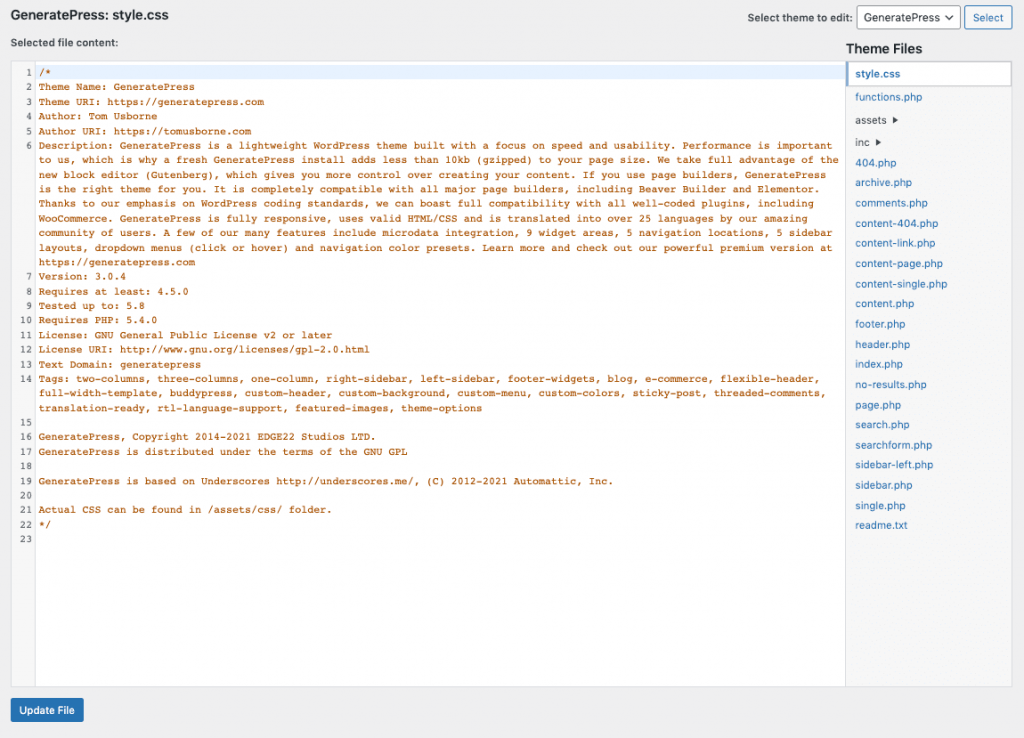Image resolution: width=1024 pixels, height=738 pixels.
Task: Open functions.php file
Action: (888, 97)
